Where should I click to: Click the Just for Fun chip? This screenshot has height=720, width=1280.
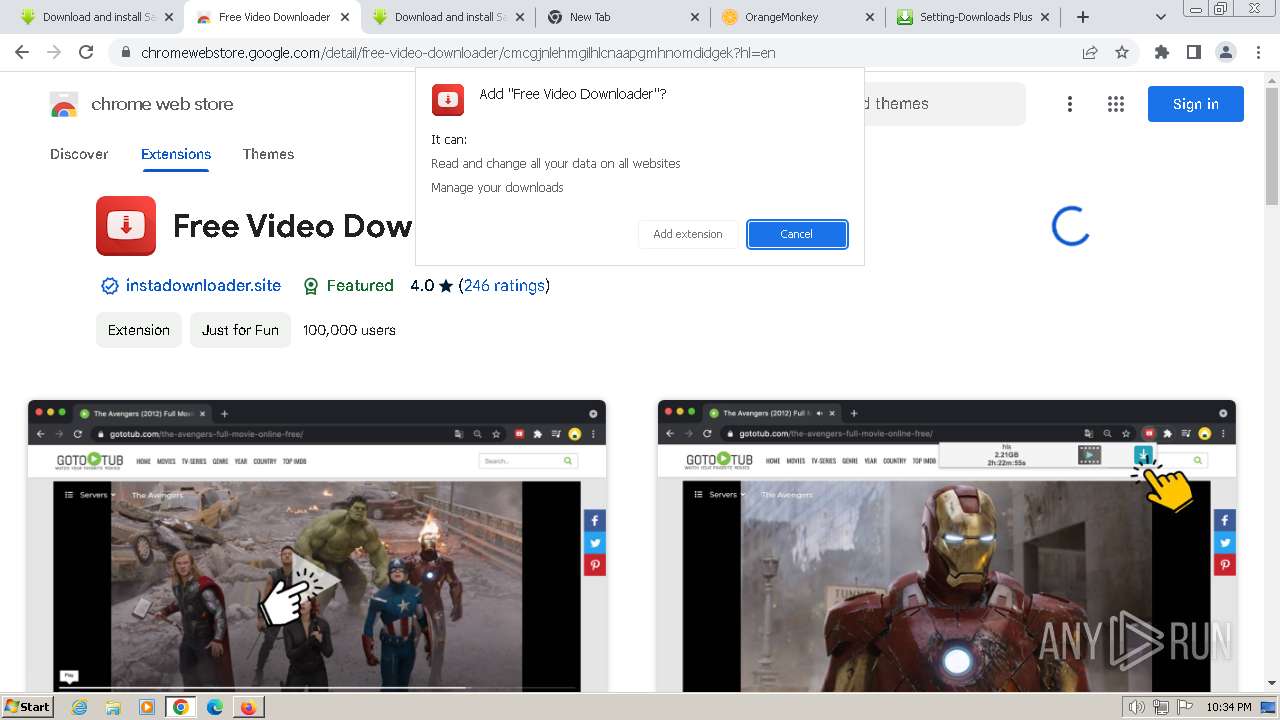point(240,330)
